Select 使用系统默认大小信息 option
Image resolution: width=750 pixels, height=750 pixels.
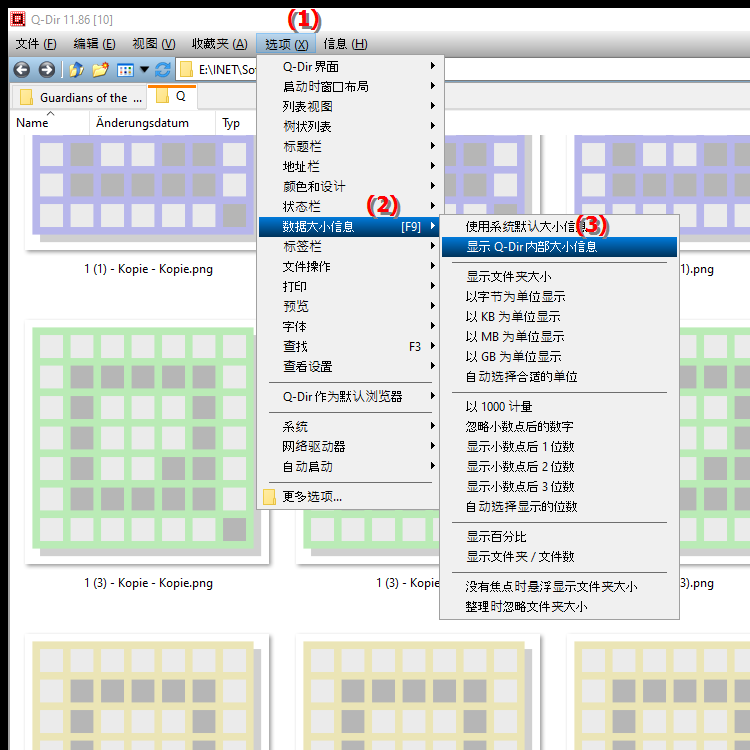click(559, 227)
